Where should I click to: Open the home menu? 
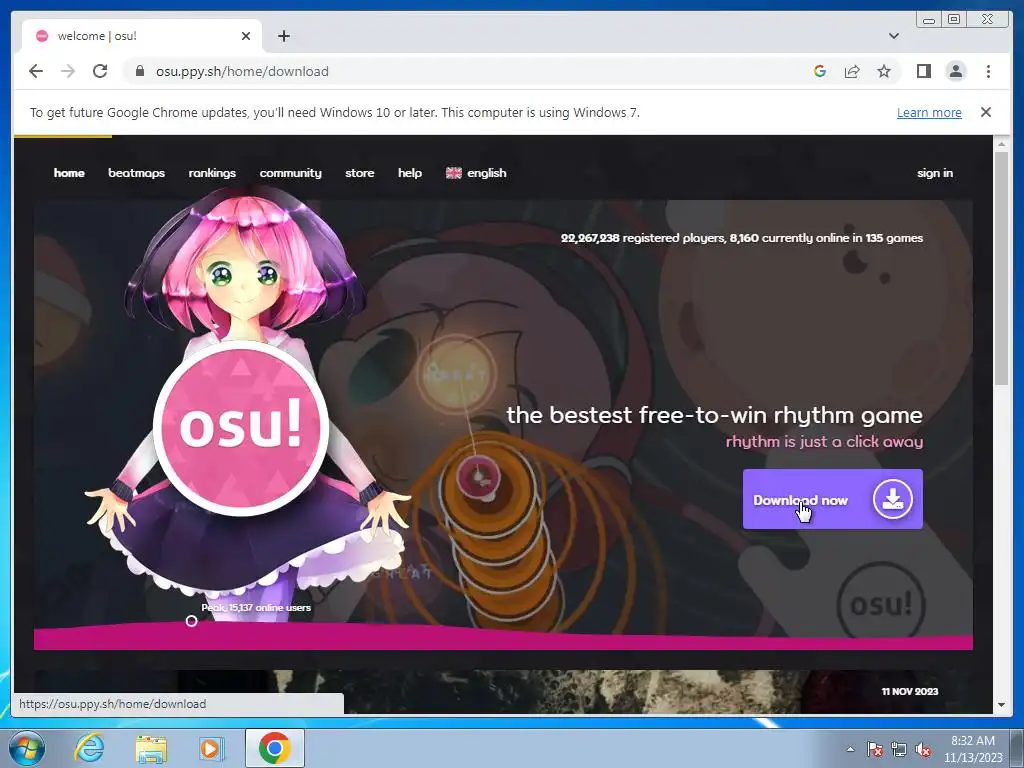[x=69, y=173]
